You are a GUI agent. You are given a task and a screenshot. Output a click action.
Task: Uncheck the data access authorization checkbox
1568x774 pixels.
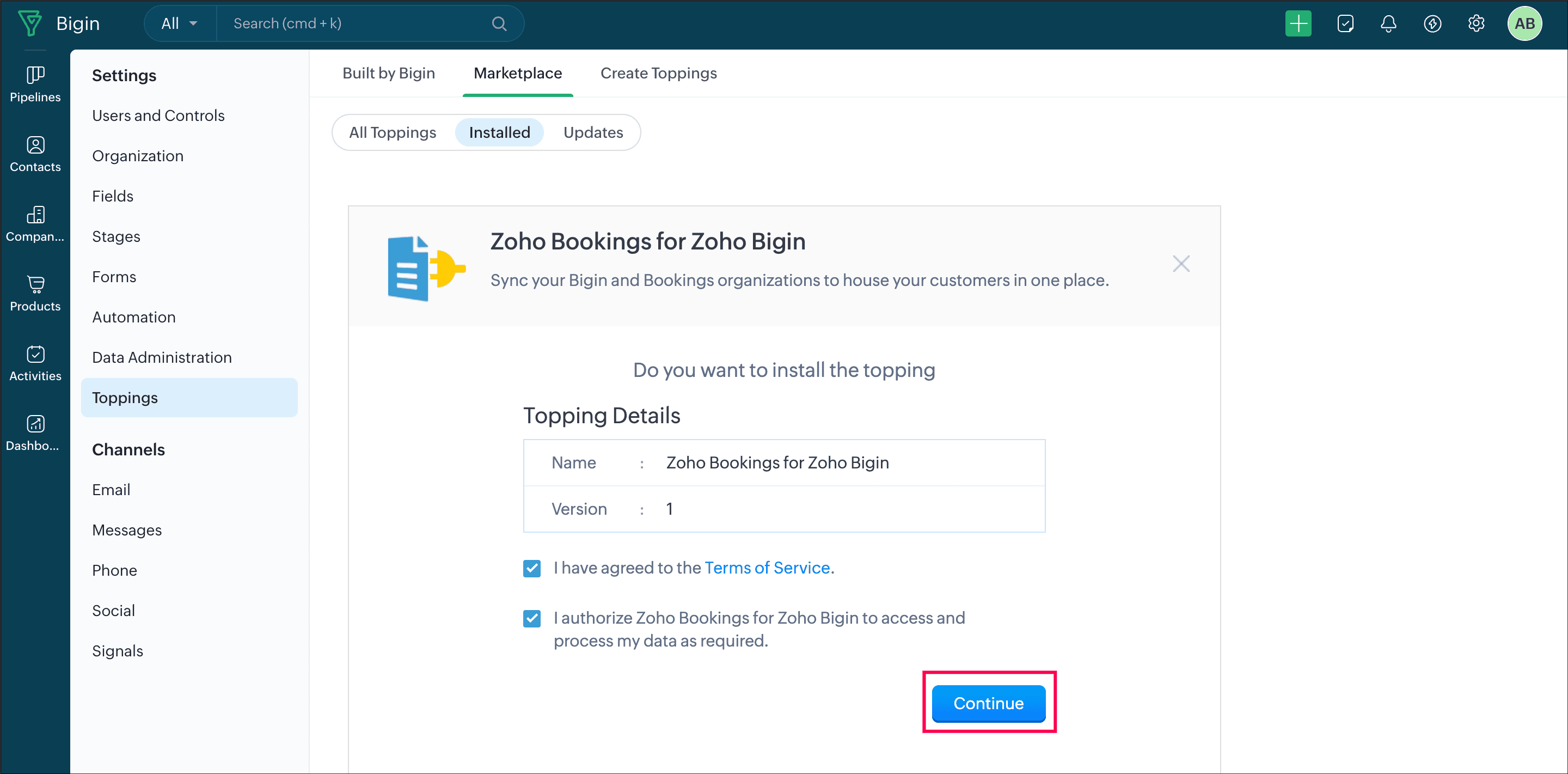[531, 618]
